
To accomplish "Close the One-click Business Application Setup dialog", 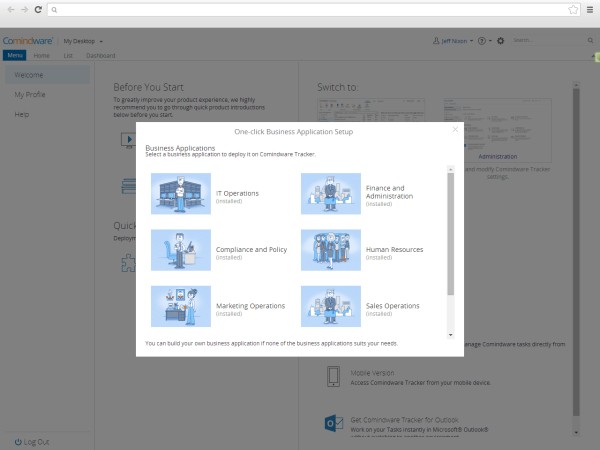I will point(455,130).
